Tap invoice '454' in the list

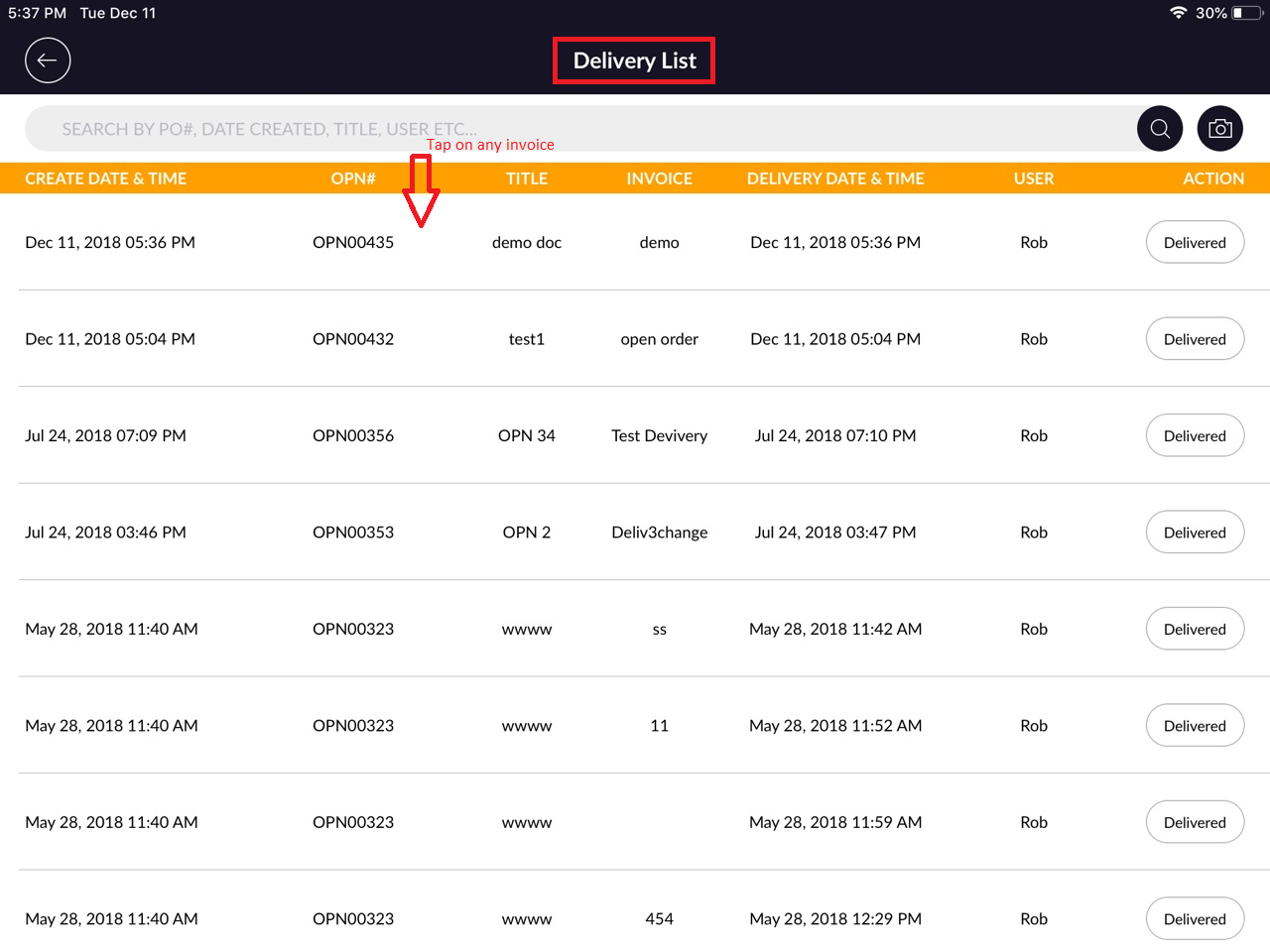click(x=659, y=919)
